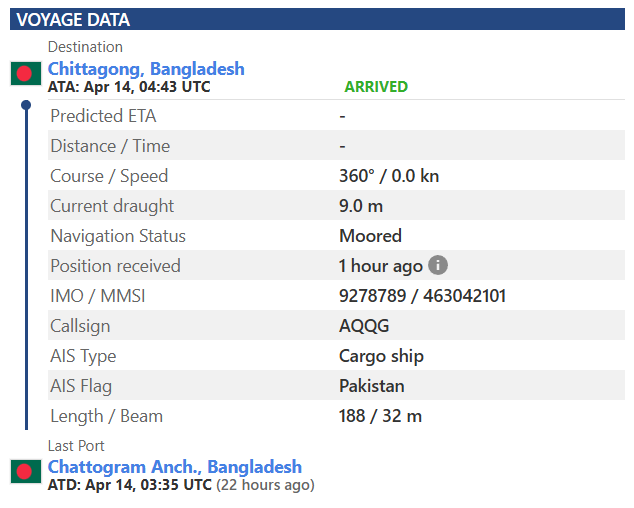Click the 360° / 0.0 kn course value
The height and width of the screenshot is (508, 634).
[x=389, y=176]
